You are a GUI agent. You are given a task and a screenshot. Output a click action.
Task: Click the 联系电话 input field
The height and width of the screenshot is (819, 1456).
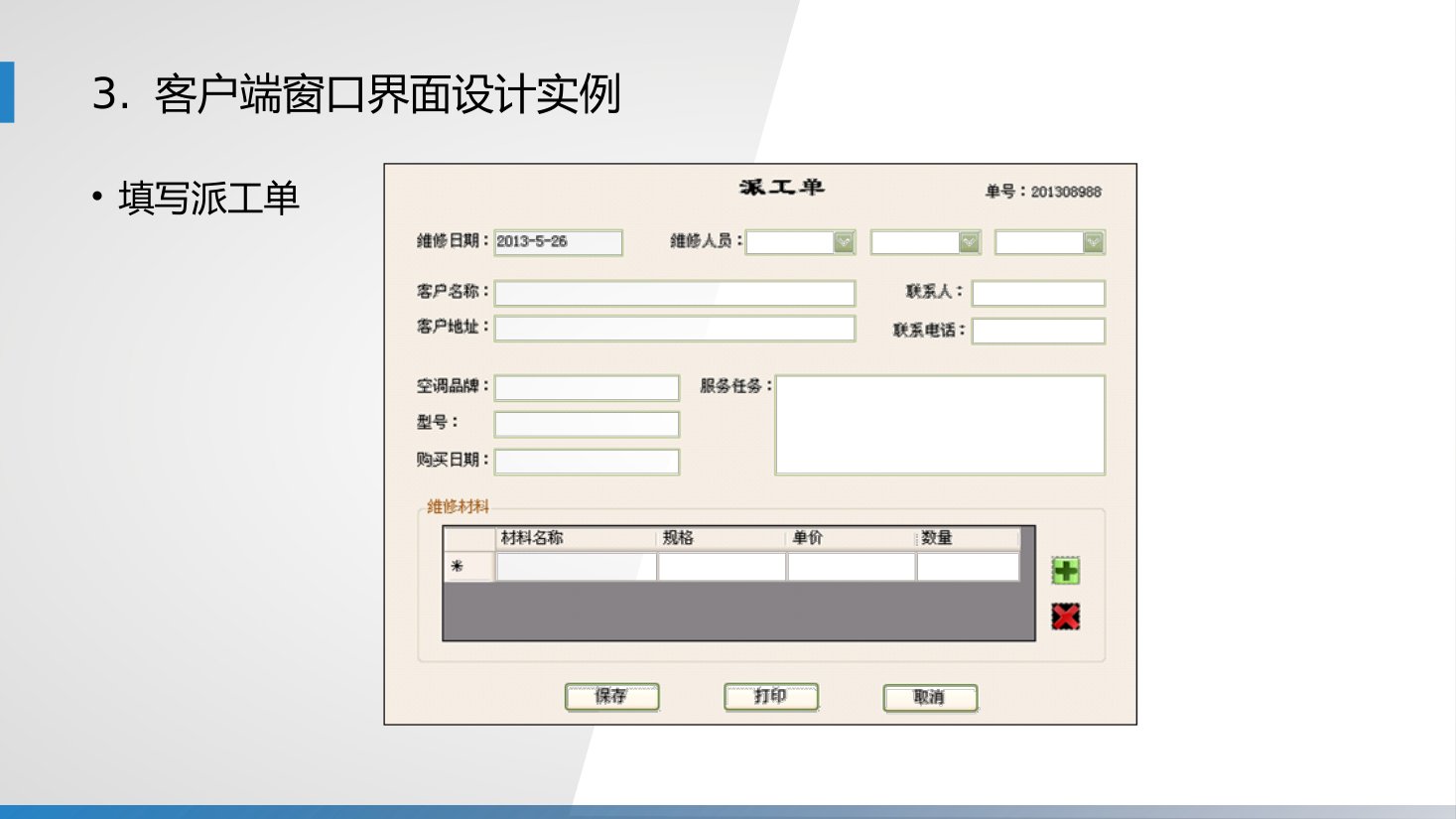[1038, 331]
